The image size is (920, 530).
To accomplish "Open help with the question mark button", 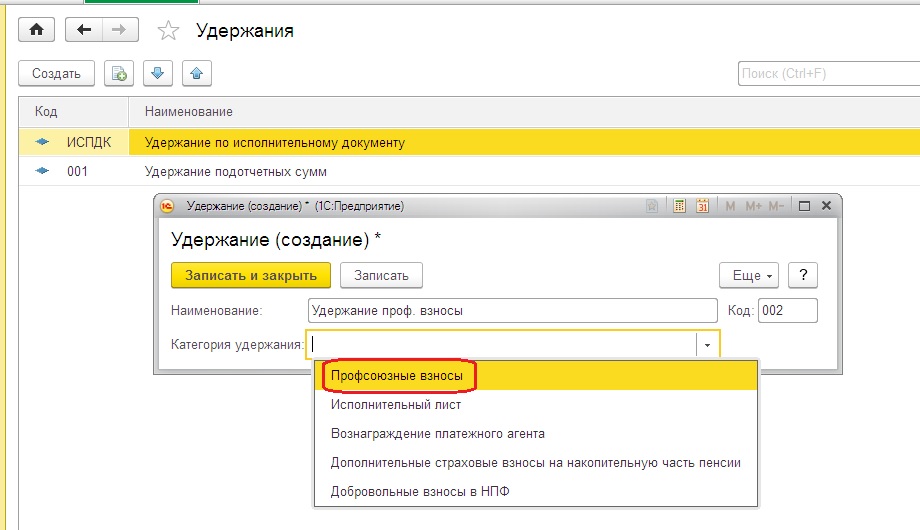I will coord(803,275).
